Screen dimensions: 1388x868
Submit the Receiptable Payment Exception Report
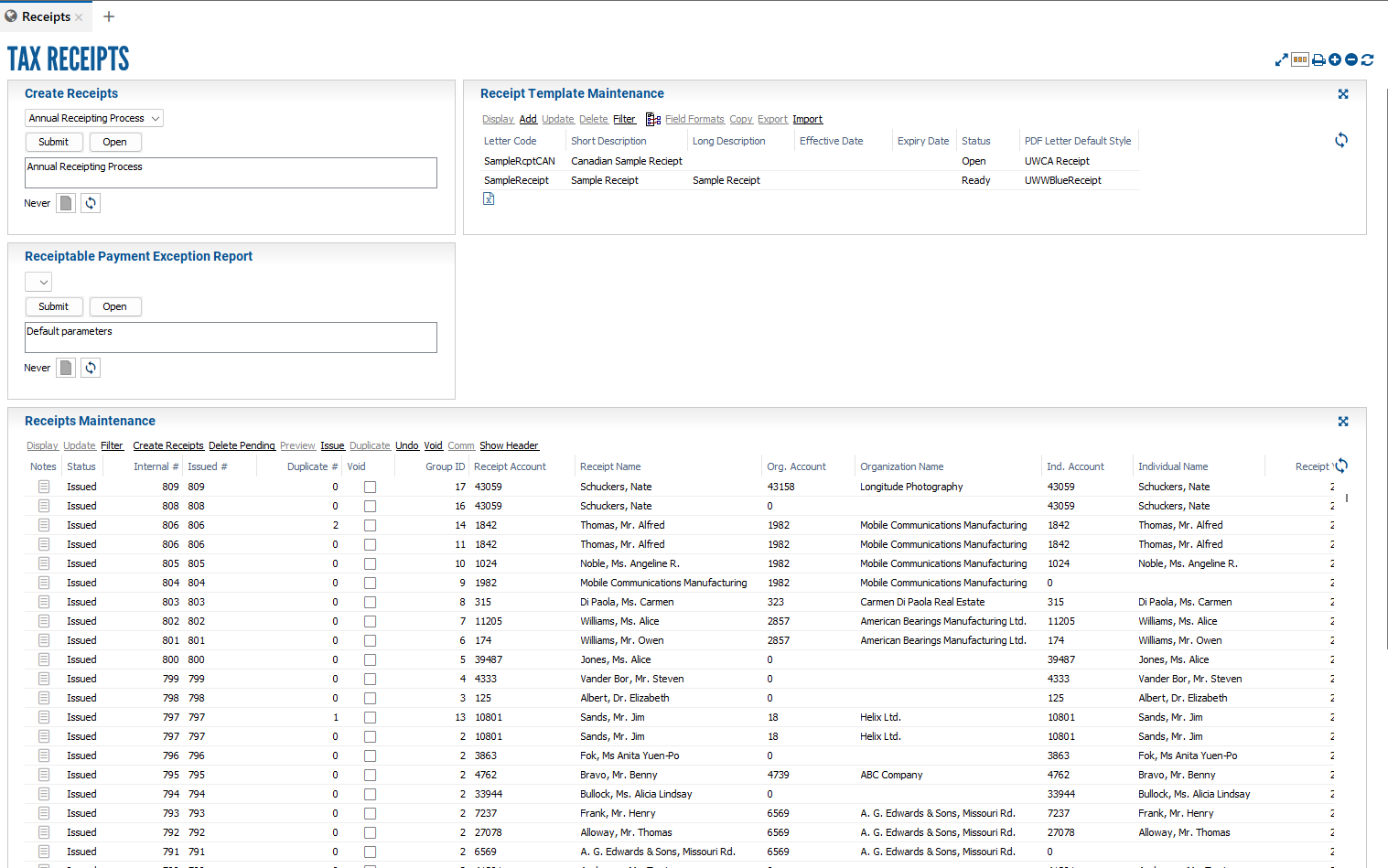pyautogui.click(x=54, y=306)
